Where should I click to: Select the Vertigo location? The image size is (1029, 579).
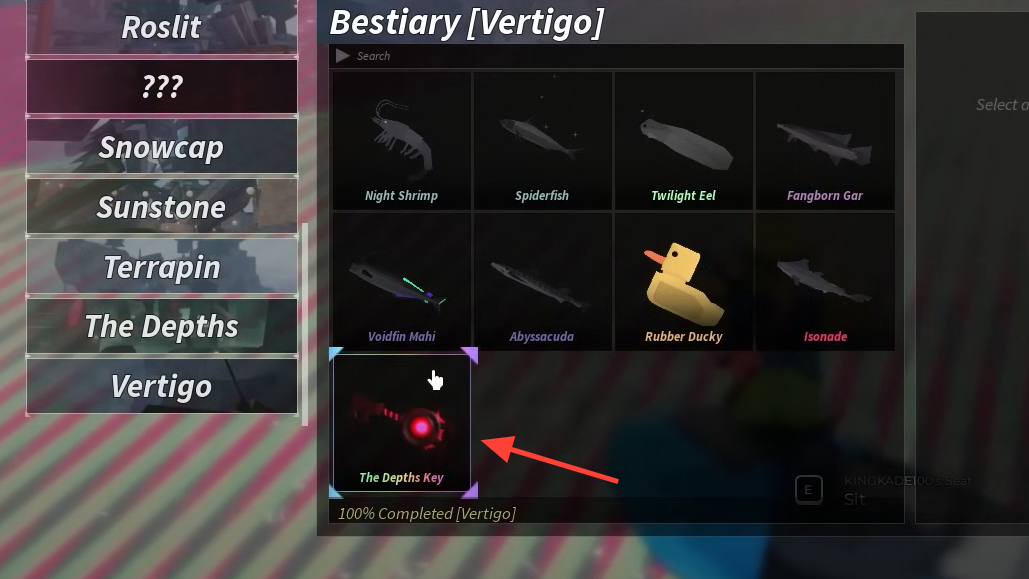pyautogui.click(x=161, y=385)
